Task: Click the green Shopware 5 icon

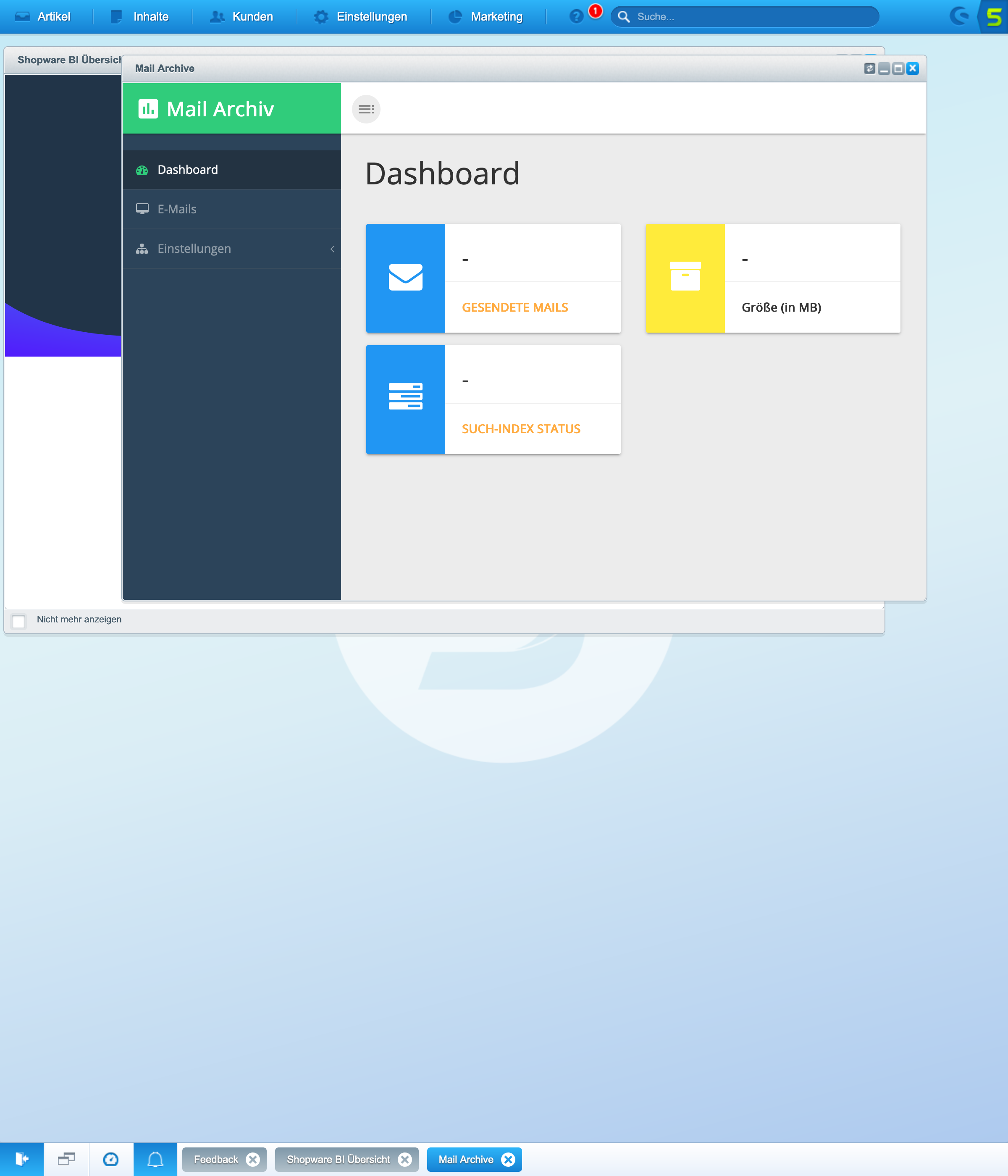Action: pyautogui.click(x=994, y=16)
